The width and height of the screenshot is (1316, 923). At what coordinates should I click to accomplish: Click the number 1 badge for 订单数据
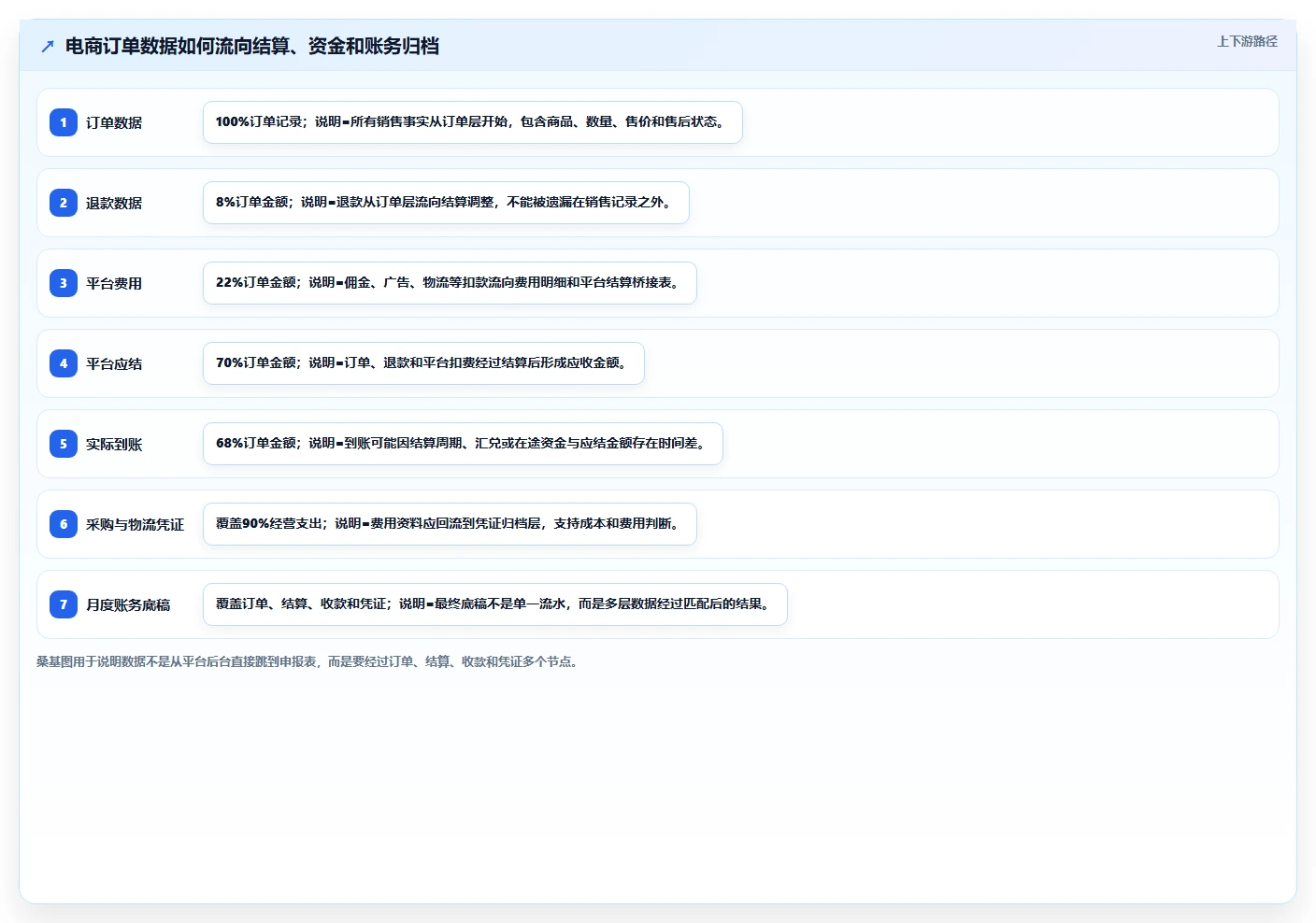tap(64, 122)
